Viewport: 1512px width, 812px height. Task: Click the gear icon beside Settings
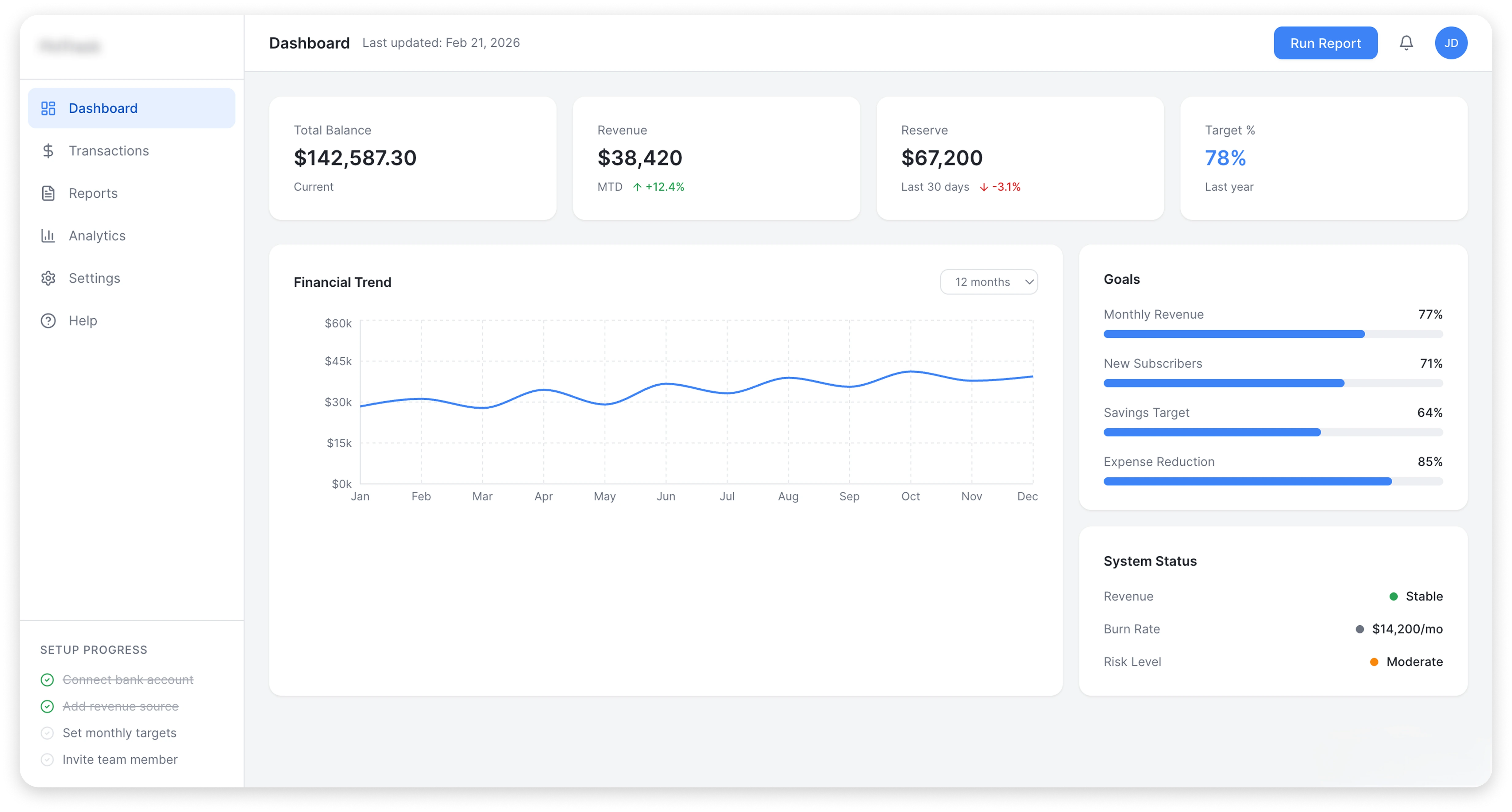[x=48, y=278]
